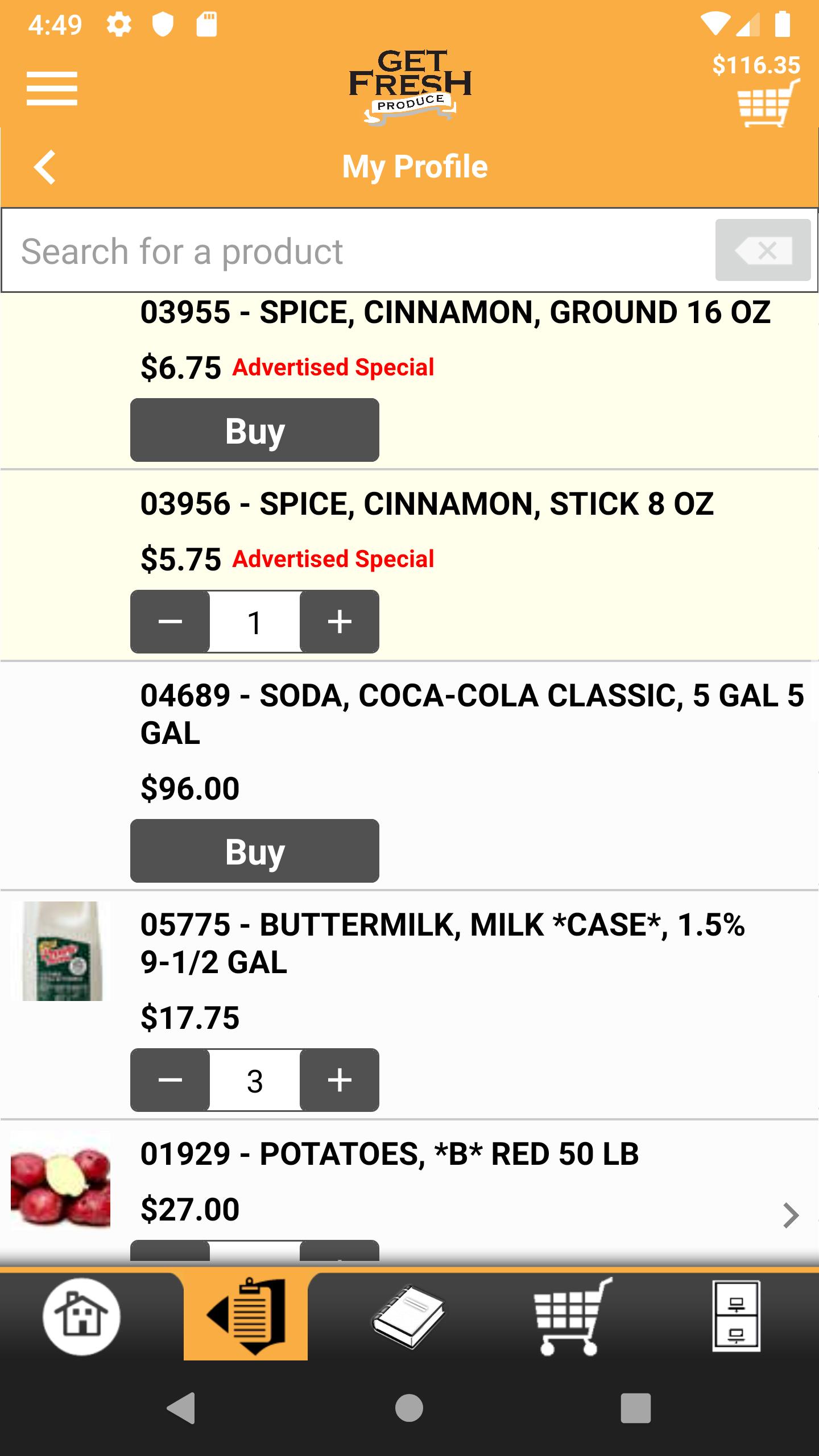This screenshot has width=819, height=1456.
Task: Buy Coca-Cola Classic 5 gal soda
Action: (x=255, y=851)
